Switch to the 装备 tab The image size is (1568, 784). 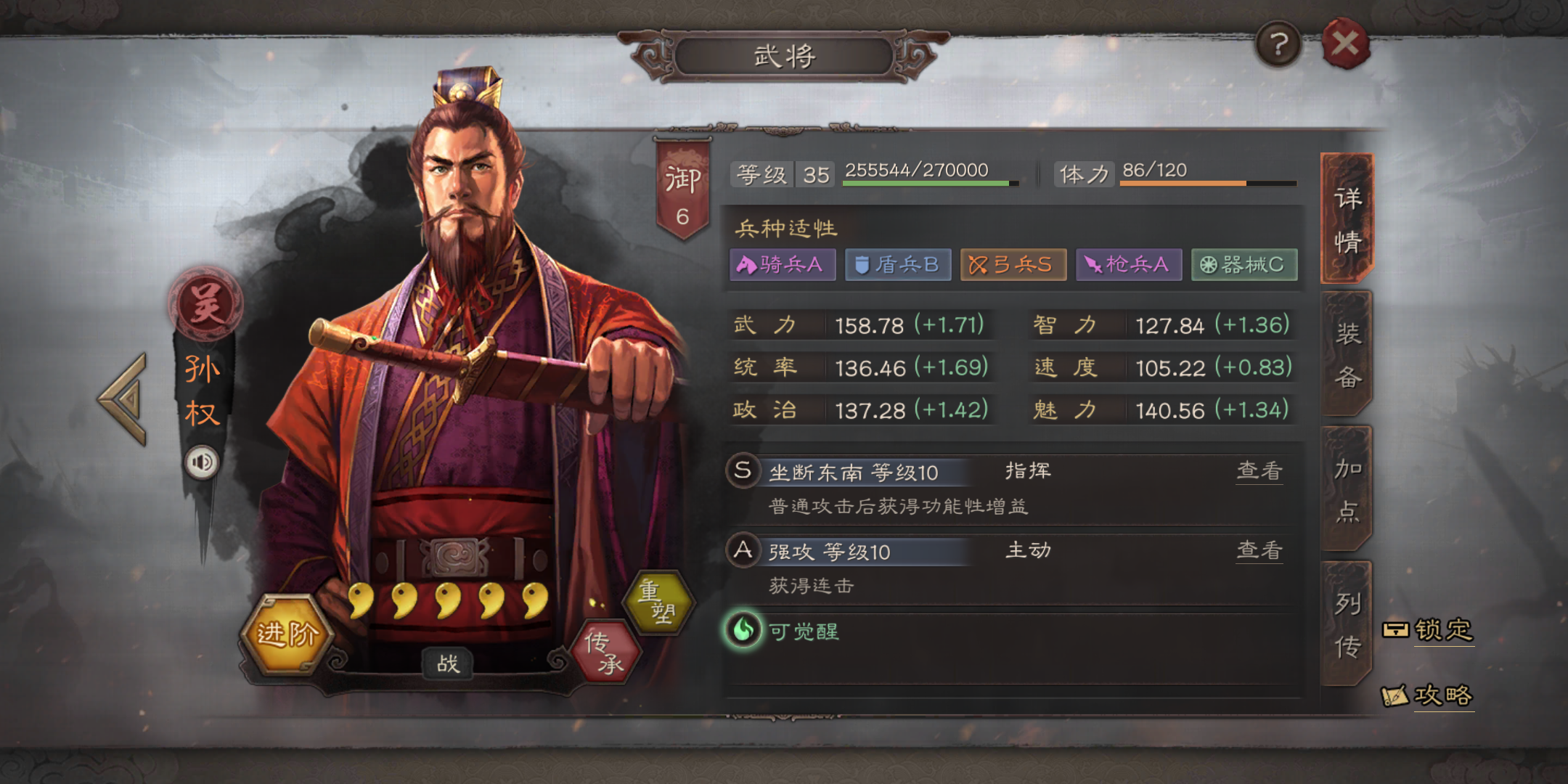(1347, 355)
